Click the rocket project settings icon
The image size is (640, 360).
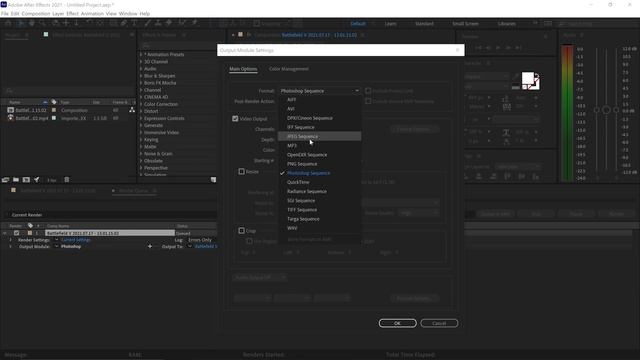click(x=37, y=180)
